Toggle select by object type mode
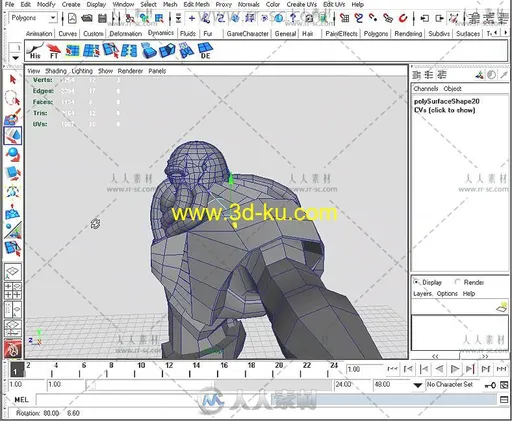 144,18
